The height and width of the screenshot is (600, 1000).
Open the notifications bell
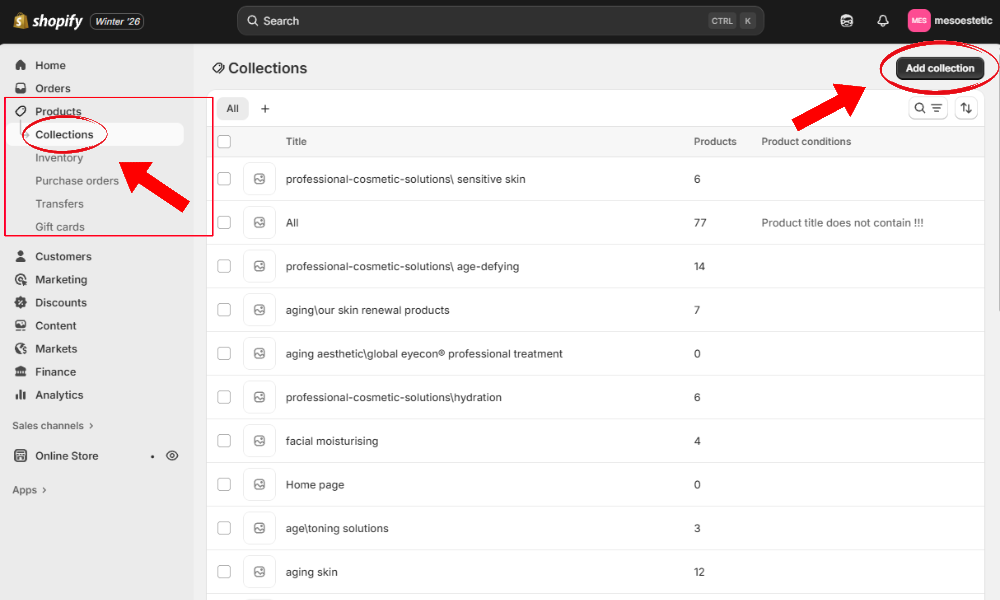coord(882,21)
